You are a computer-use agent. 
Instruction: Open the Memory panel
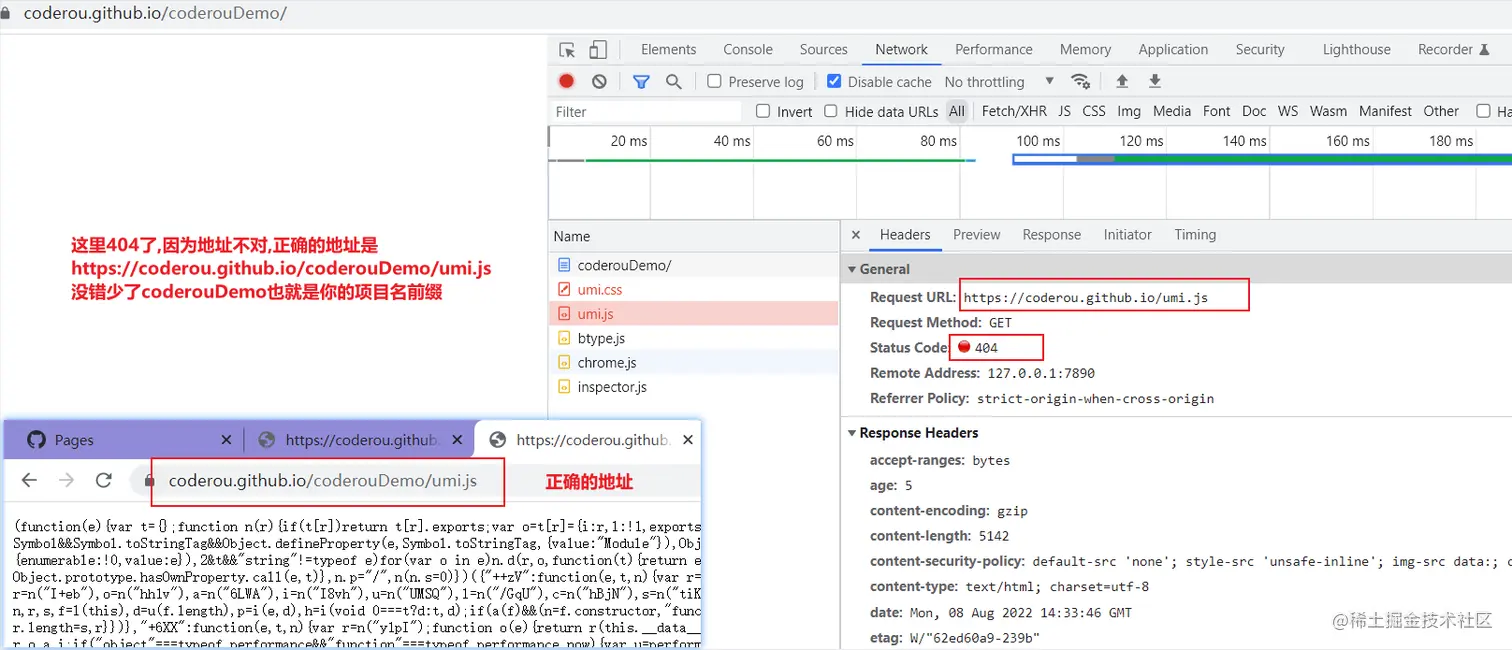1085,49
